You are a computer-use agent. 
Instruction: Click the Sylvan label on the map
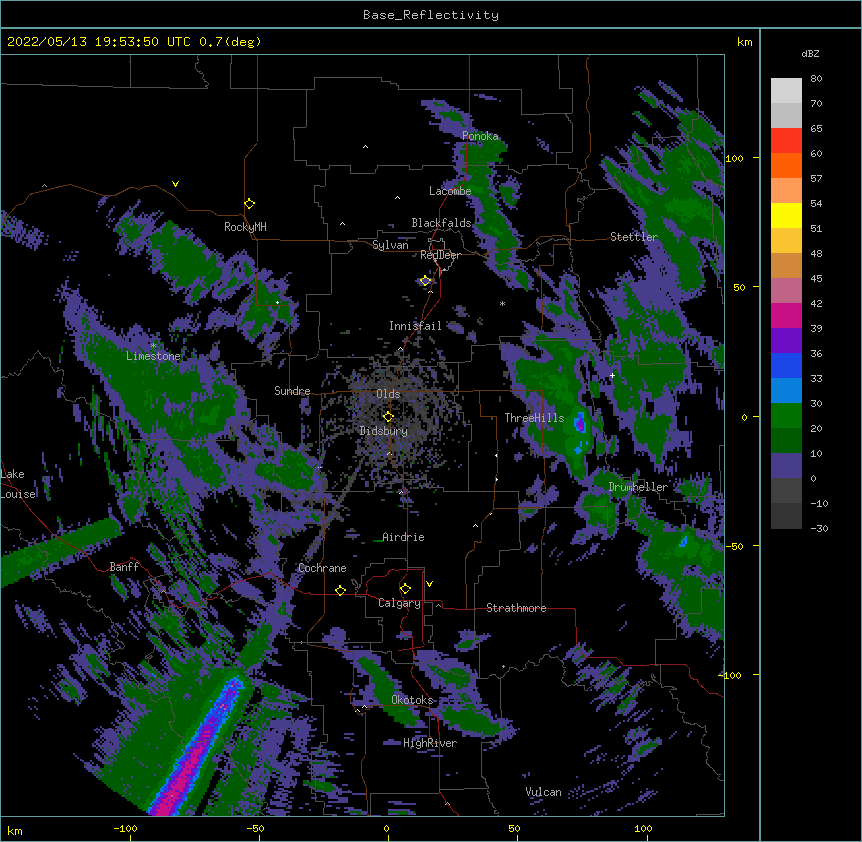[390, 245]
